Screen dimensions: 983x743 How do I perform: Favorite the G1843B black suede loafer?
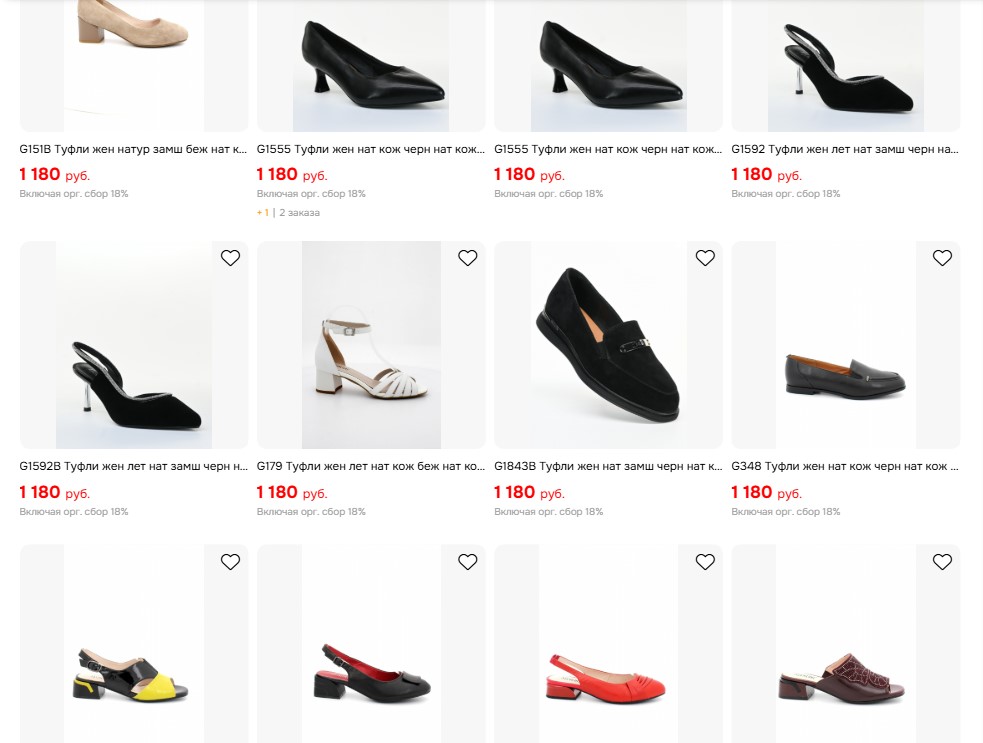pos(705,258)
